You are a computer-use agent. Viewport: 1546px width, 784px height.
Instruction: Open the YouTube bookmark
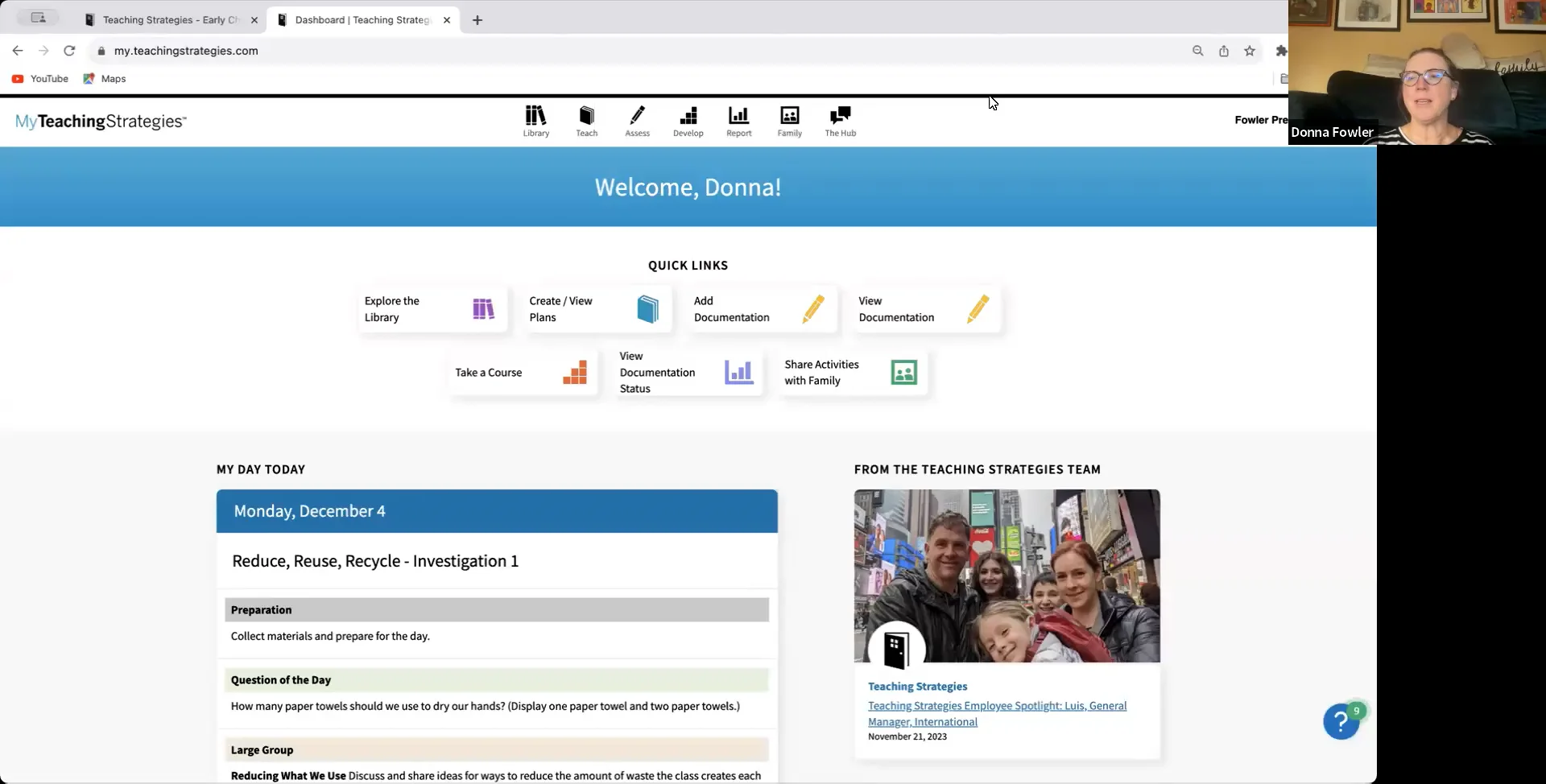[x=40, y=78]
